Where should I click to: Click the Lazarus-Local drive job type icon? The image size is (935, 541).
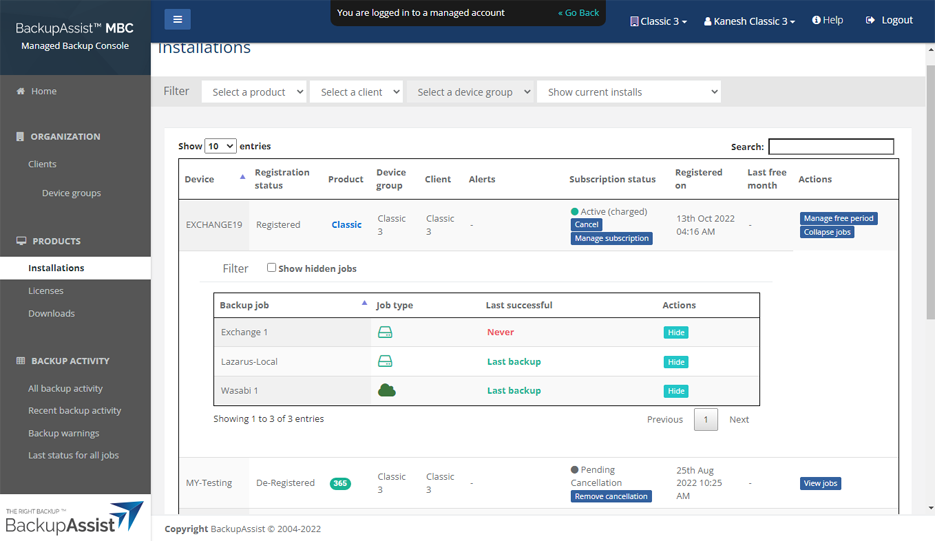pos(385,361)
